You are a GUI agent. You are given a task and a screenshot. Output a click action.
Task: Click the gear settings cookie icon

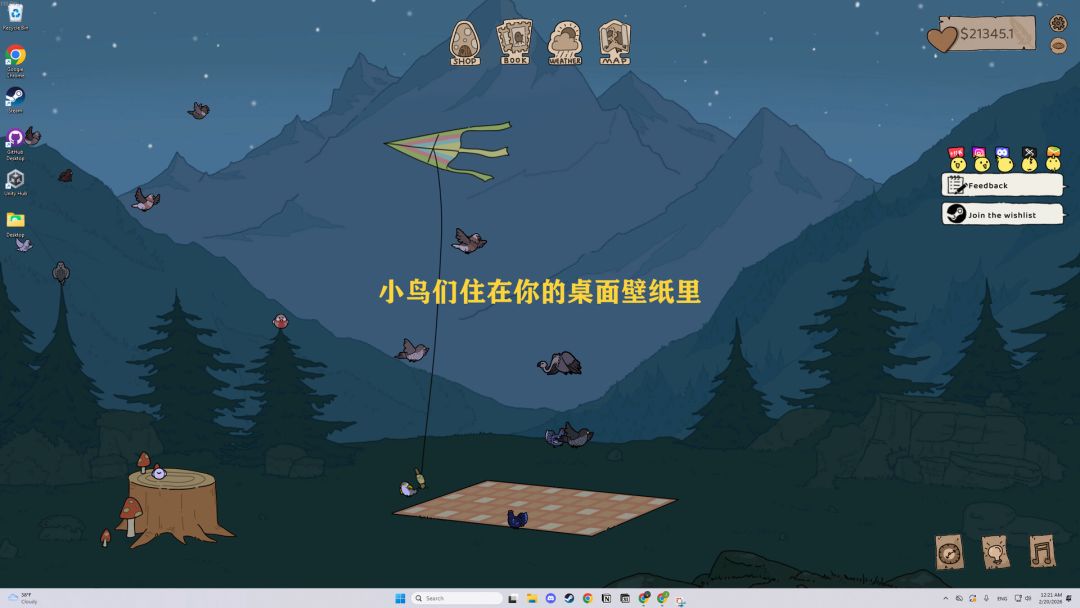pyautogui.click(x=1058, y=23)
